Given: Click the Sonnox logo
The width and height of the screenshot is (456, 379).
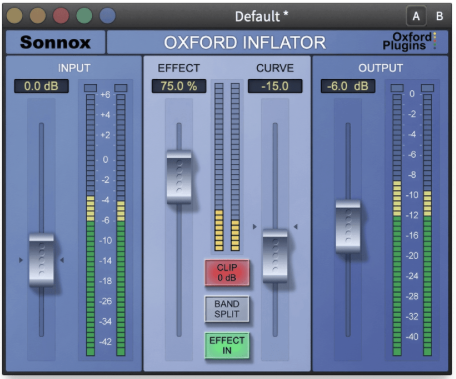Looking at the screenshot, I should click(x=55, y=42).
